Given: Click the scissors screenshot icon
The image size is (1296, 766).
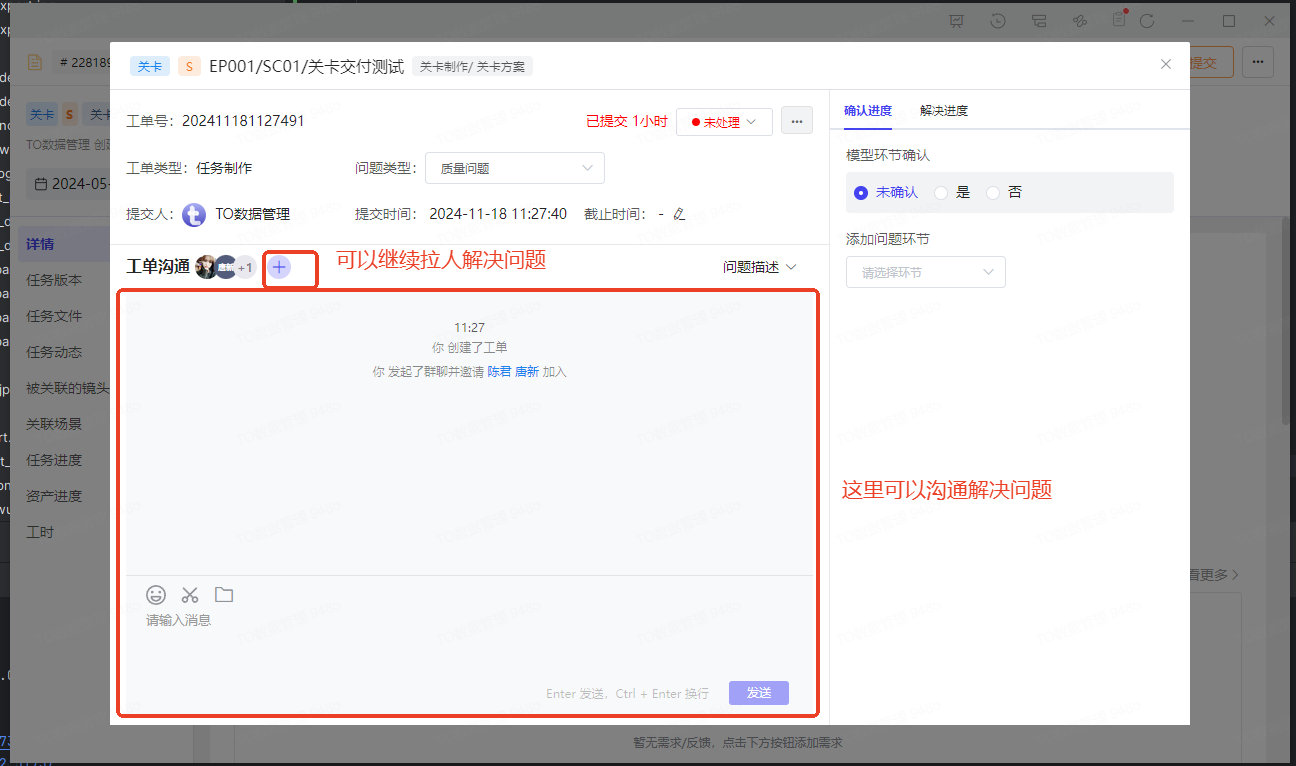Looking at the screenshot, I should (x=190, y=595).
